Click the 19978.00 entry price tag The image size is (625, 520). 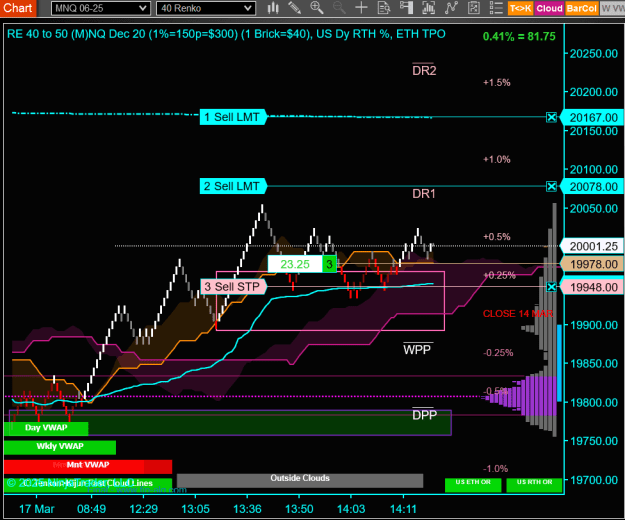pyautogui.click(x=593, y=264)
